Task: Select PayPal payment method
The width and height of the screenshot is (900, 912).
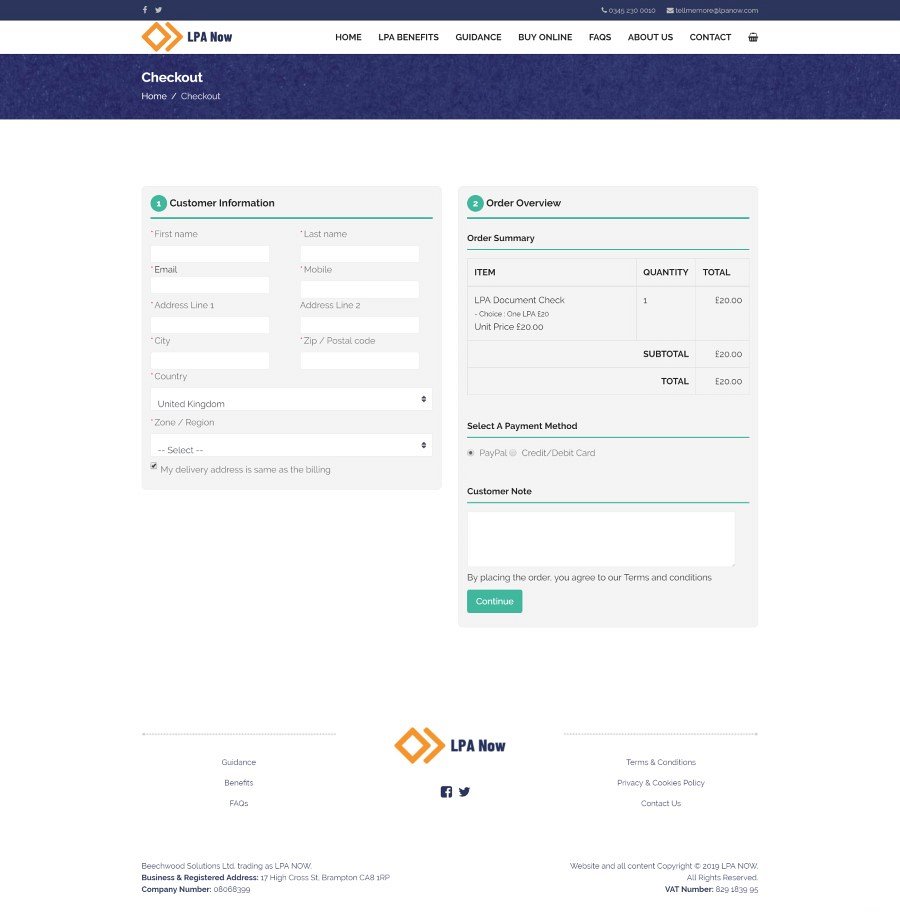Action: pyautogui.click(x=471, y=453)
